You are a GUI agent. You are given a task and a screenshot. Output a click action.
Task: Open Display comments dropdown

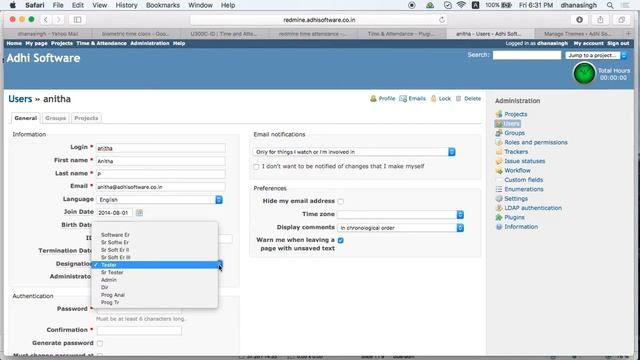pos(400,228)
